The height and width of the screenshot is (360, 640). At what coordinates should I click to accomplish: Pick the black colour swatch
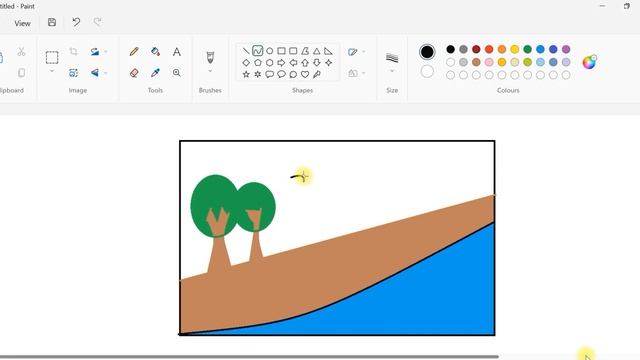[x=450, y=49]
